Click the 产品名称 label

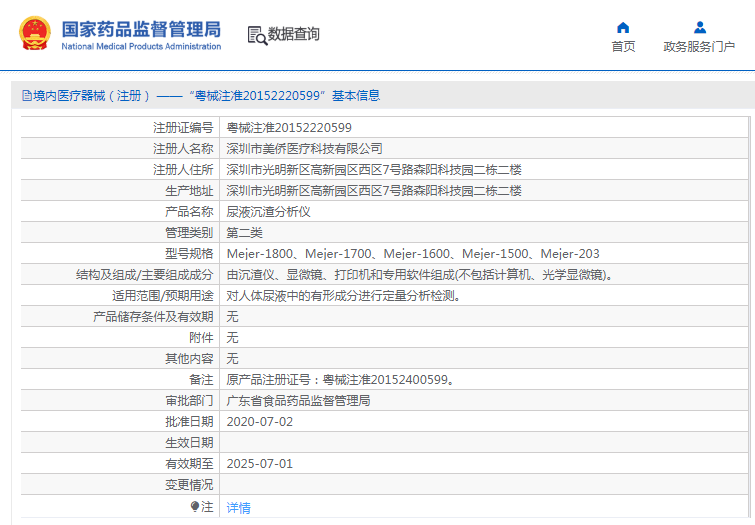pyautogui.click(x=189, y=211)
